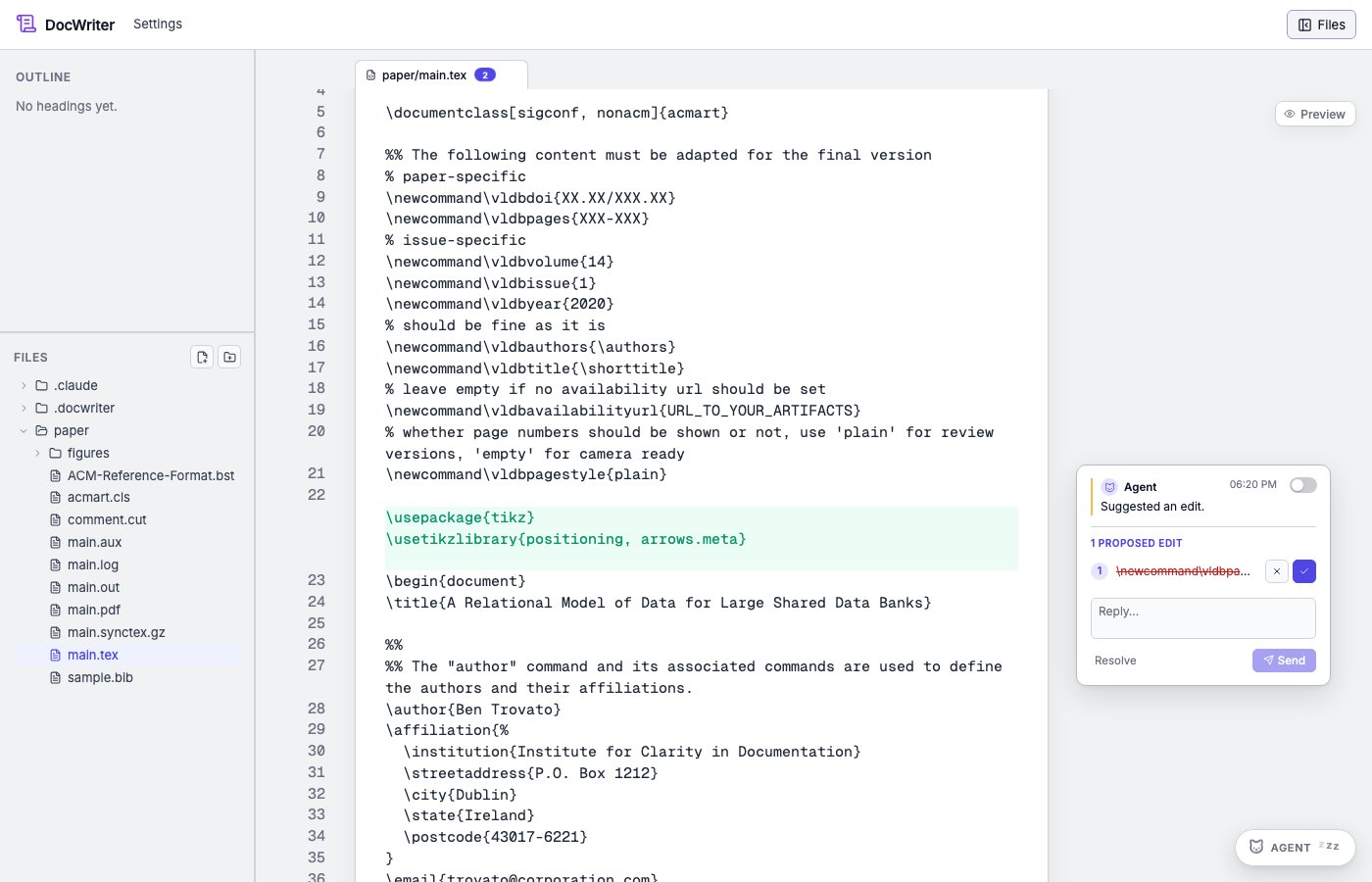Click the main.synctex.gz file icon
This screenshot has width=1372, height=882.
(56, 632)
